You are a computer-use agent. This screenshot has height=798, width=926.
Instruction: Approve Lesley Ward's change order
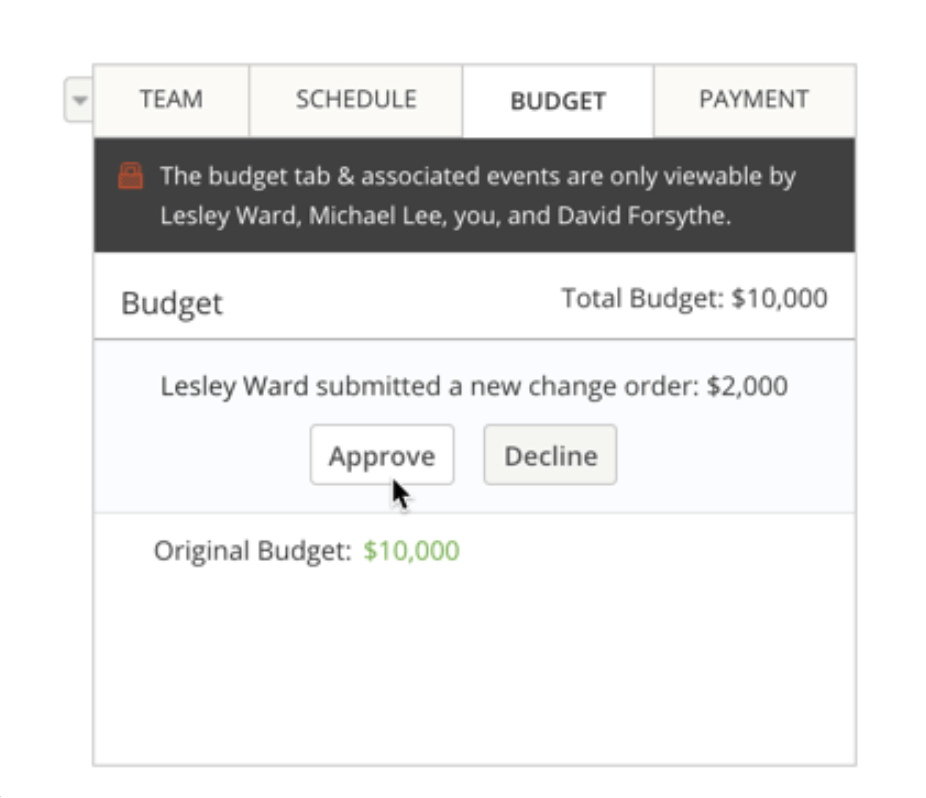click(x=381, y=456)
